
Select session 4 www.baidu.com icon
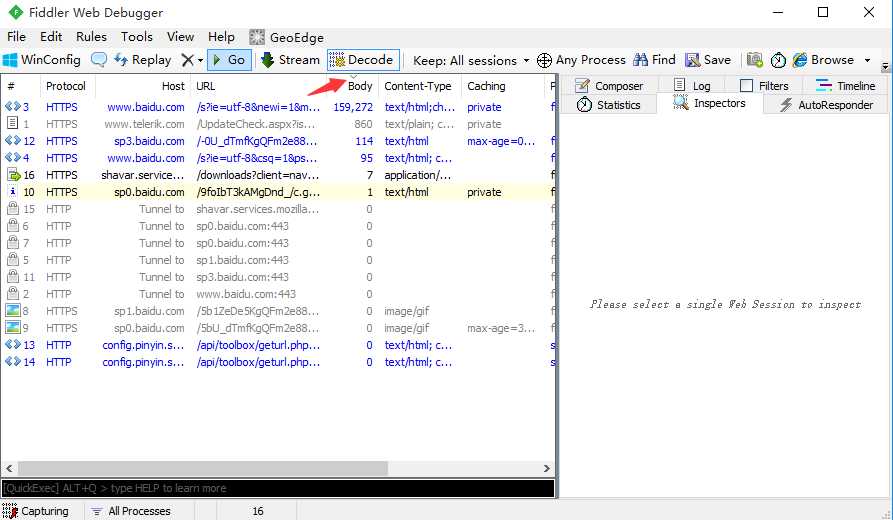[13, 158]
